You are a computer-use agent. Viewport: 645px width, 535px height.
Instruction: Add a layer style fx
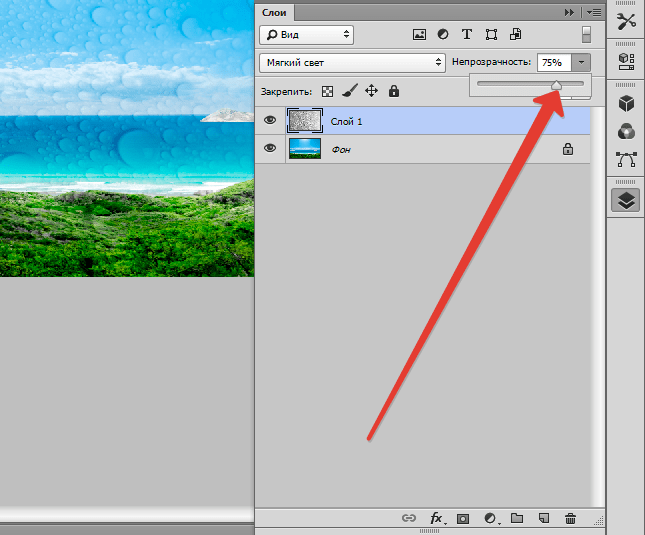(x=436, y=518)
